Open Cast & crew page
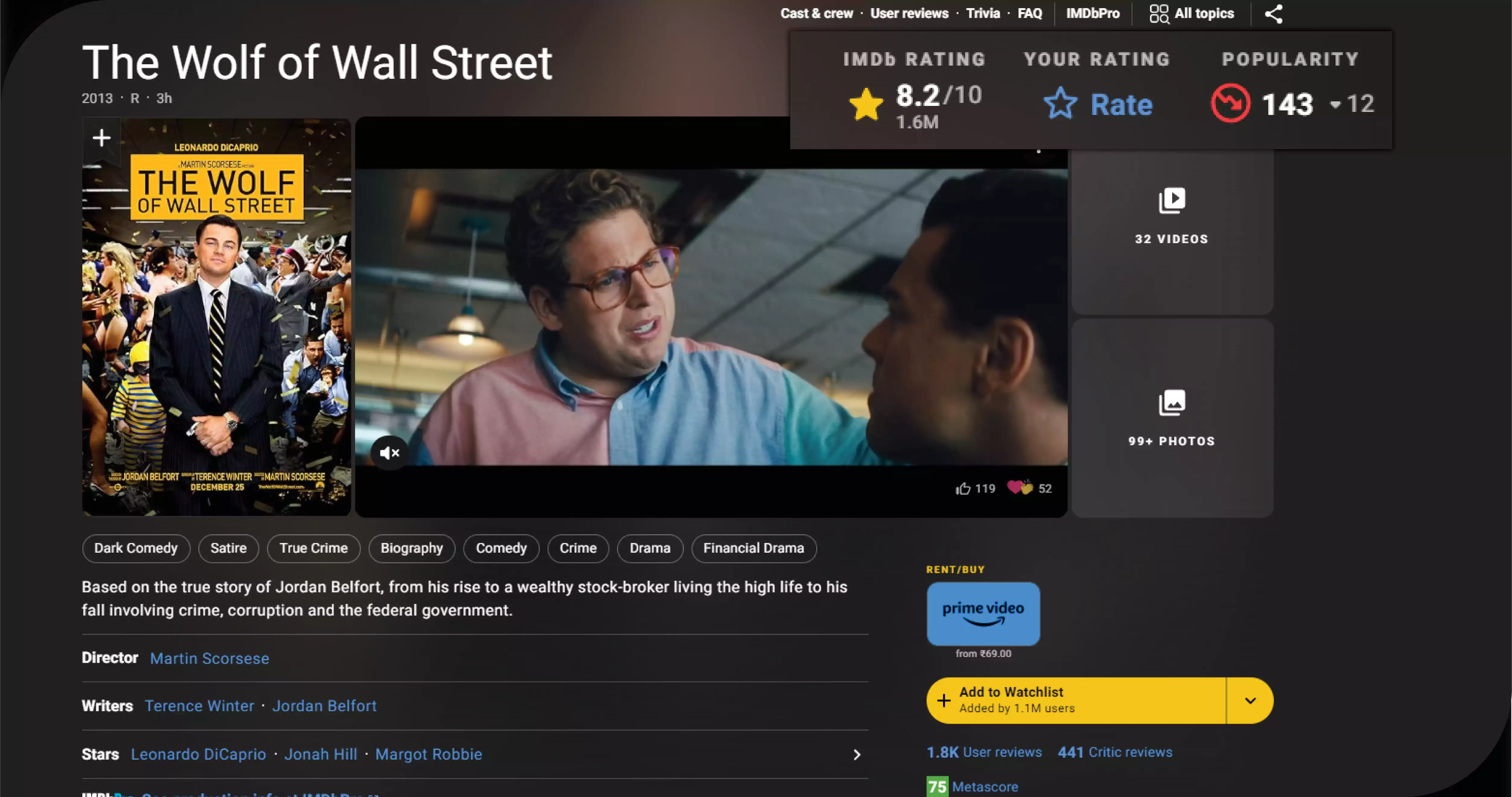The height and width of the screenshot is (797, 1512). (x=816, y=14)
